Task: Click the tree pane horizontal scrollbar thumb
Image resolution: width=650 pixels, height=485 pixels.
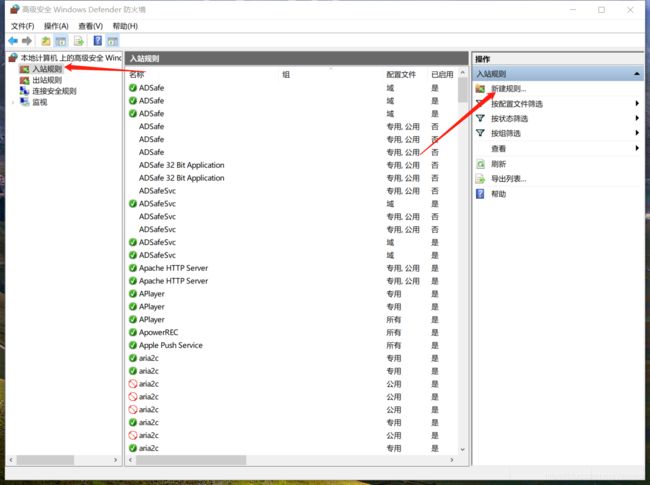Action: 45,460
